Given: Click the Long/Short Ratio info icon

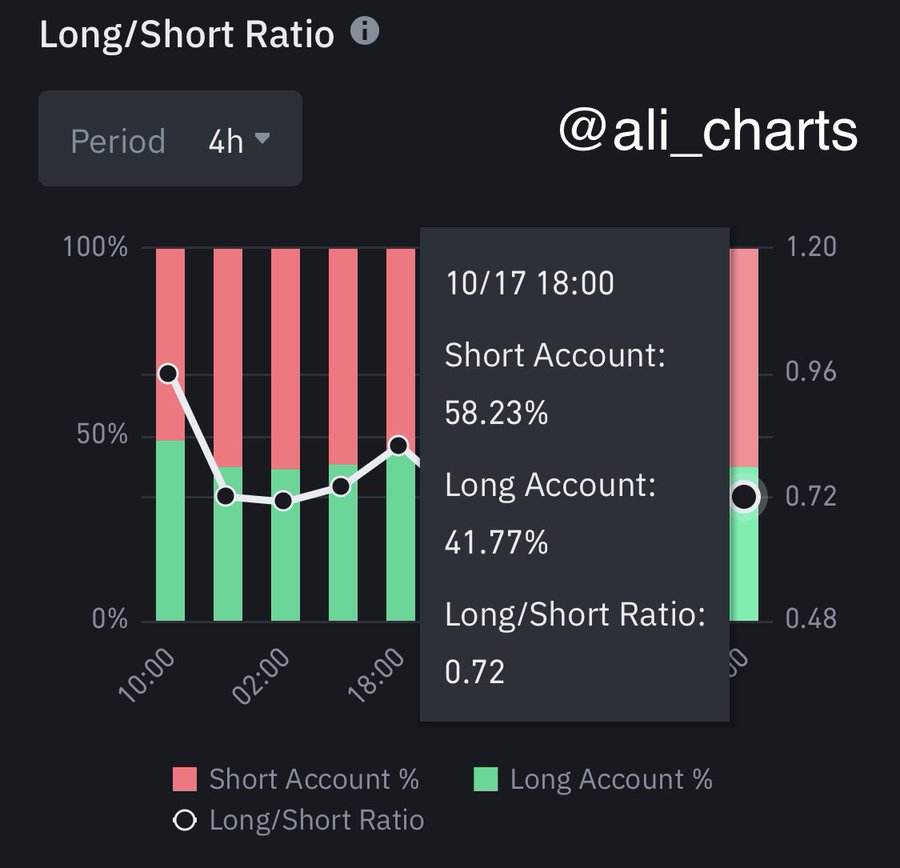Looking at the screenshot, I should 366,32.
